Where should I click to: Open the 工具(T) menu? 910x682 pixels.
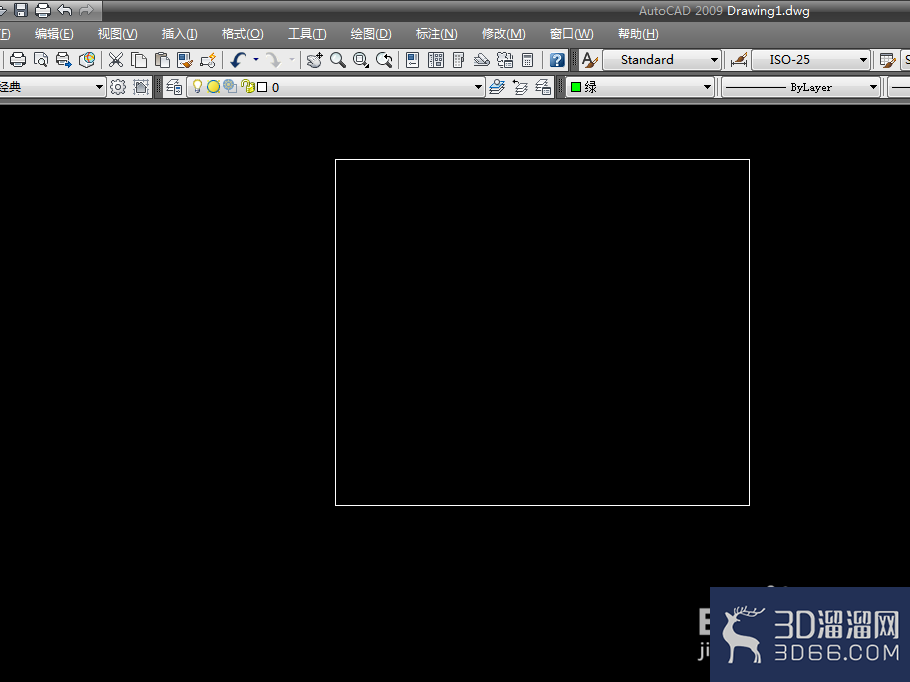click(307, 34)
